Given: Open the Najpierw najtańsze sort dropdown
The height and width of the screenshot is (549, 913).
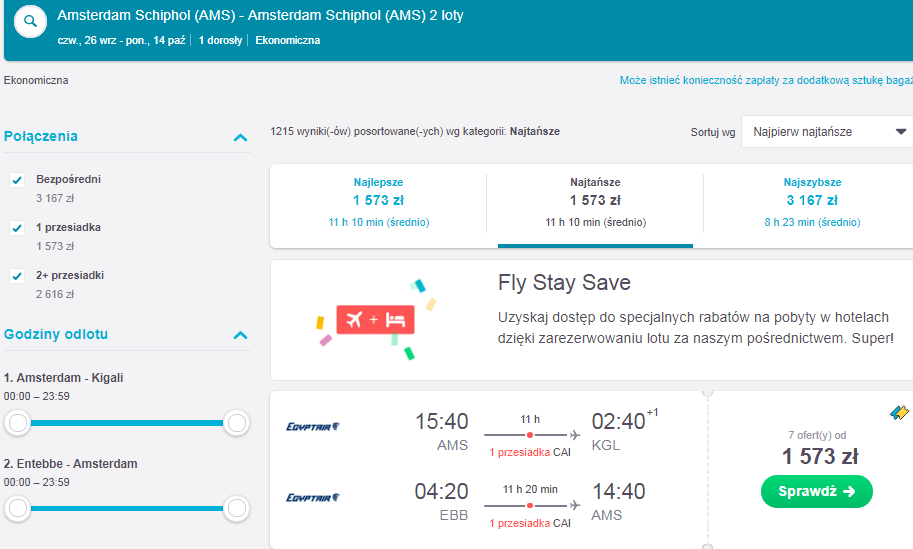Looking at the screenshot, I should tap(827, 132).
